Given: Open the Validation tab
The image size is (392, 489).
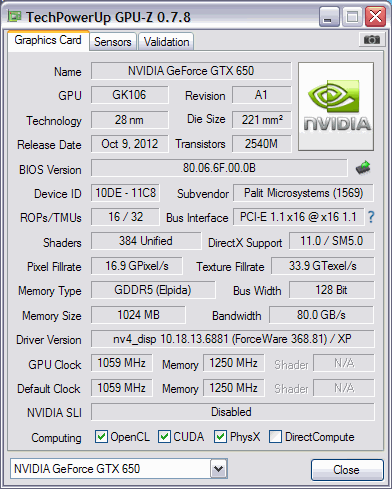Looking at the screenshot, I should tap(166, 42).
